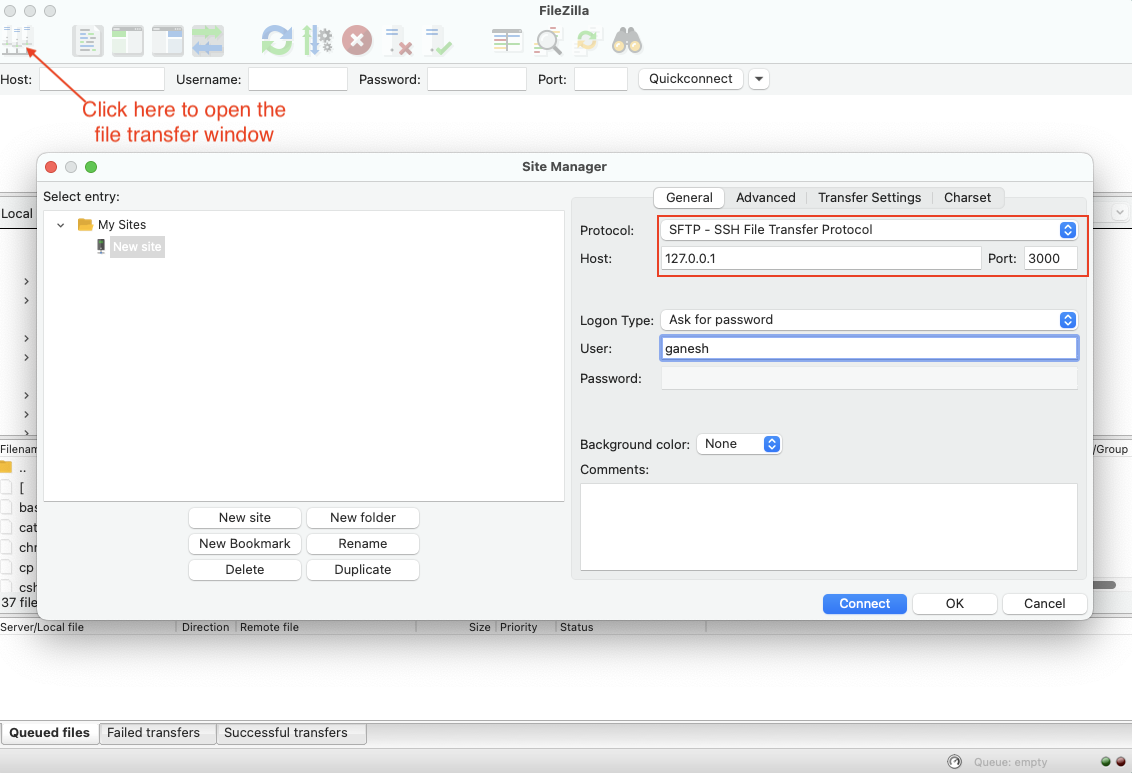Open directory listing filters icon
The image size is (1132, 773).
coord(507,40)
